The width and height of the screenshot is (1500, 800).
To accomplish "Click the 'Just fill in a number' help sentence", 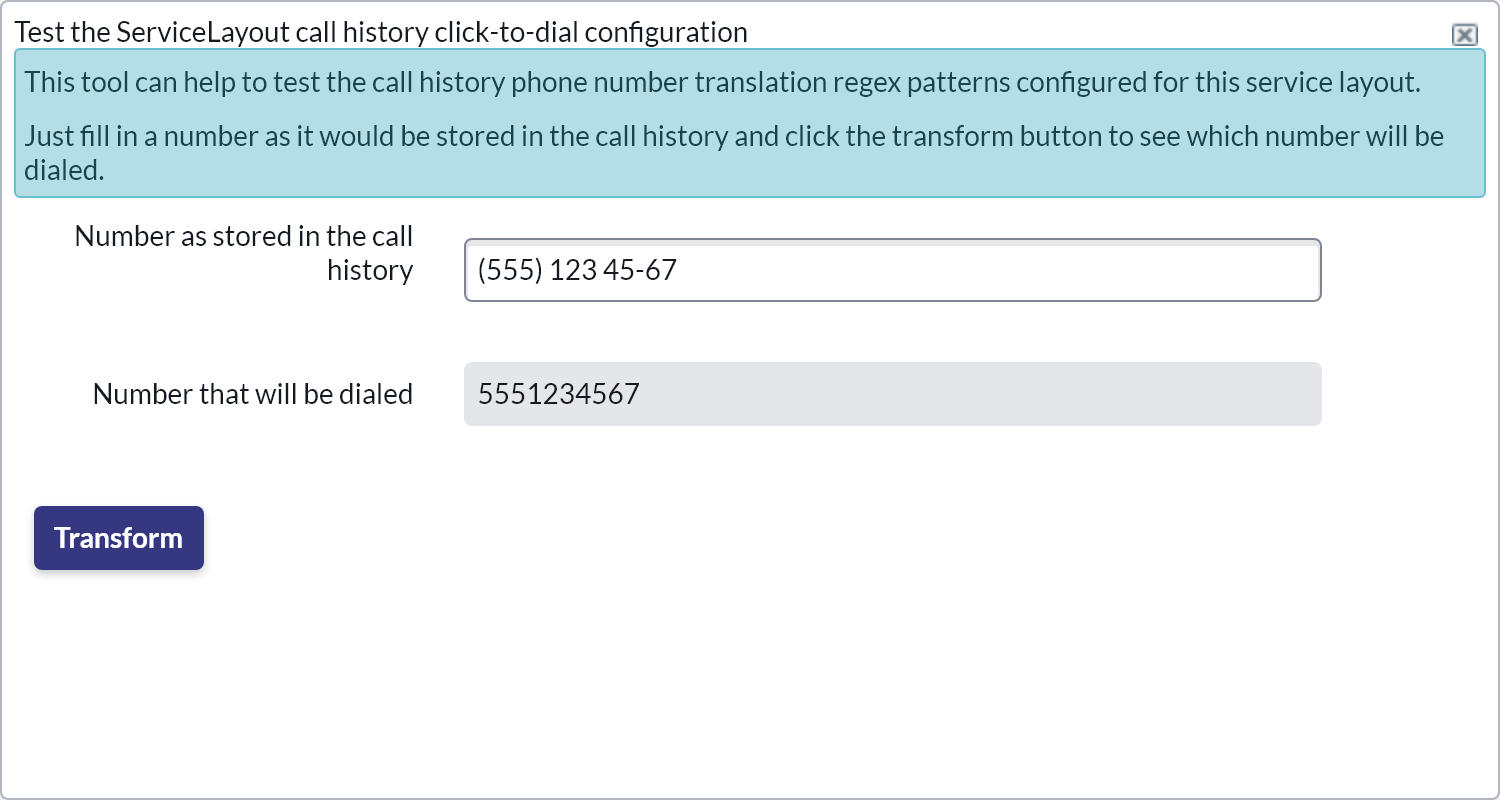I will click(x=734, y=136).
